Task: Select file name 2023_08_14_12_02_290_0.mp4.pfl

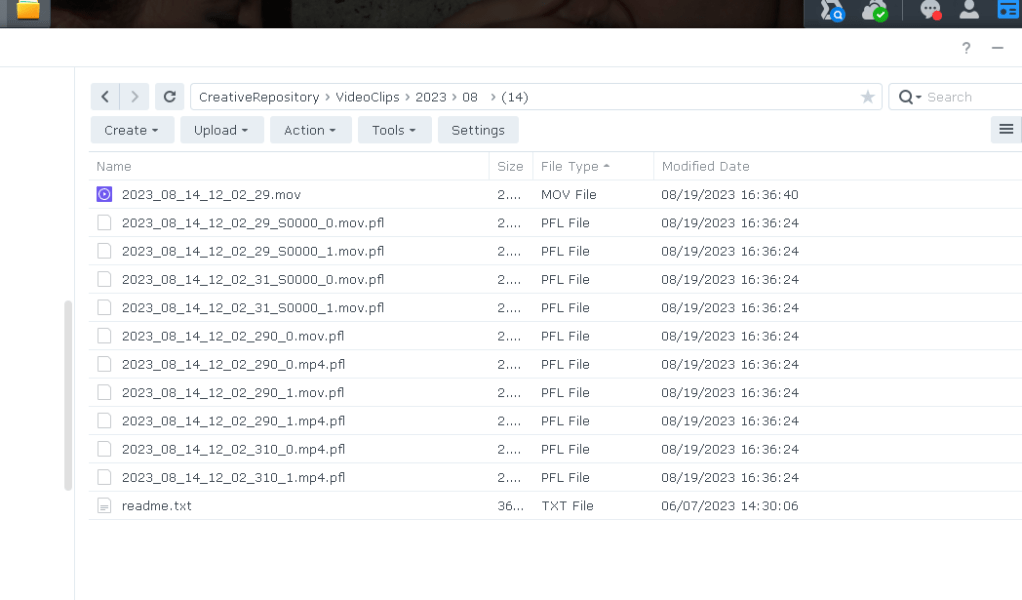Action: click(233, 364)
